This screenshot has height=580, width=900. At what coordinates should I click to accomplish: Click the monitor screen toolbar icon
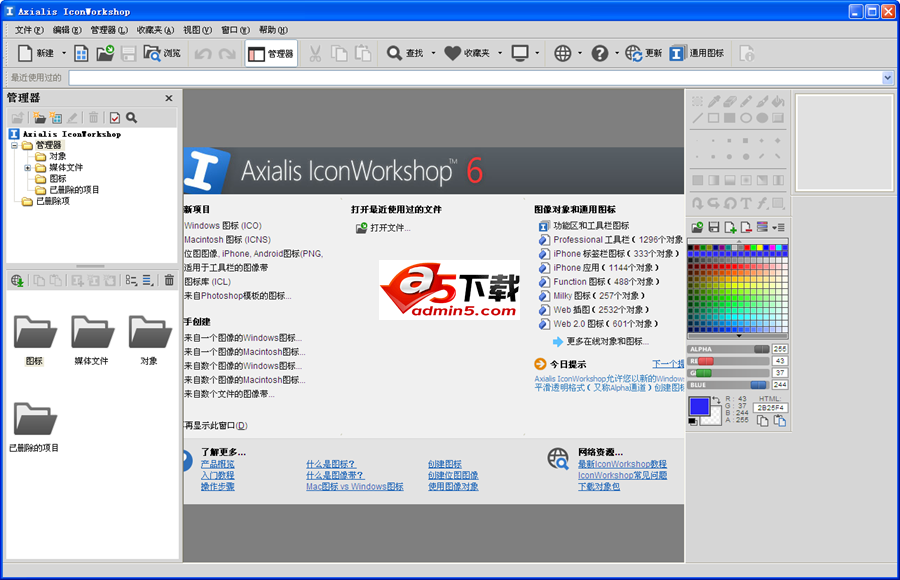(520, 53)
